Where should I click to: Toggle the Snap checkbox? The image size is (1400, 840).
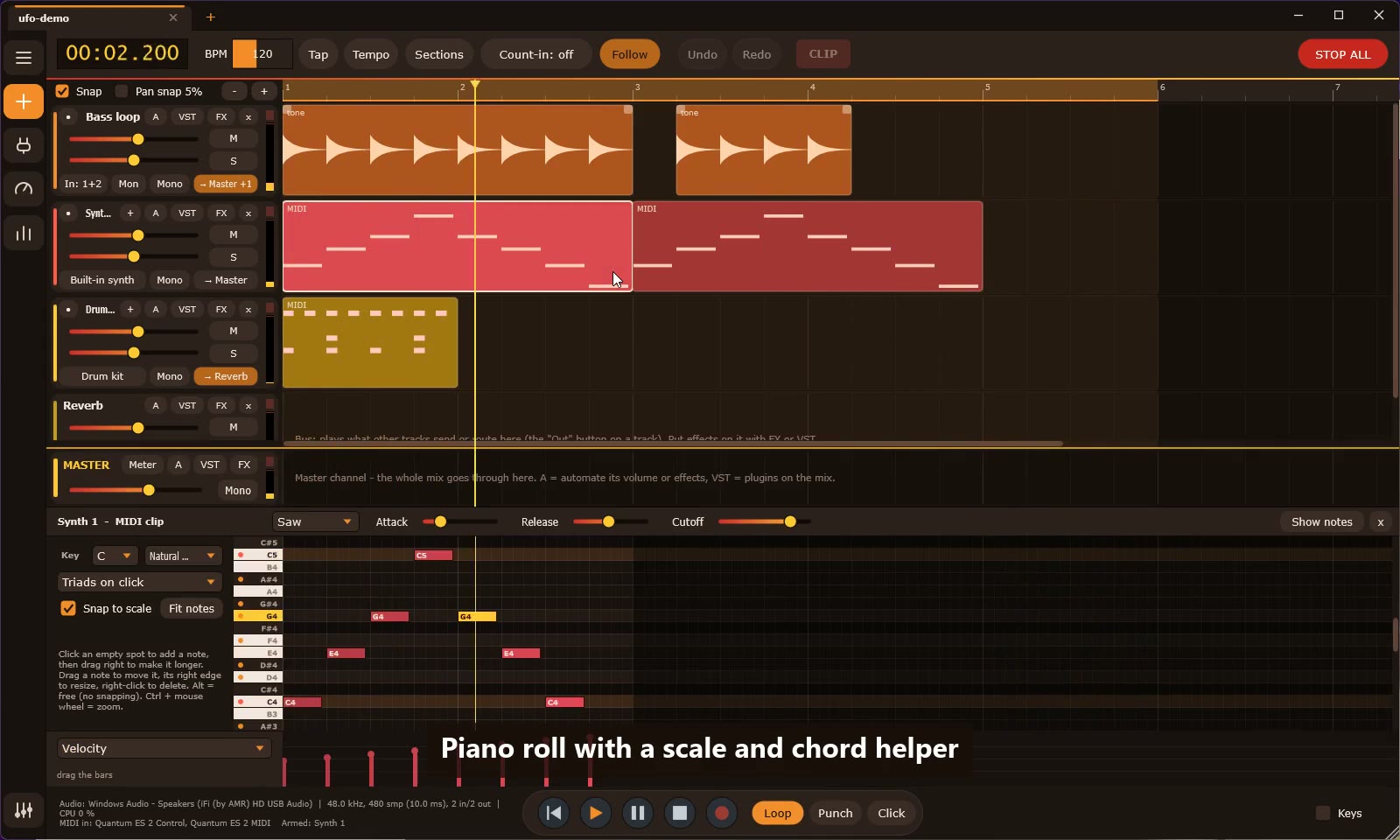[62, 91]
